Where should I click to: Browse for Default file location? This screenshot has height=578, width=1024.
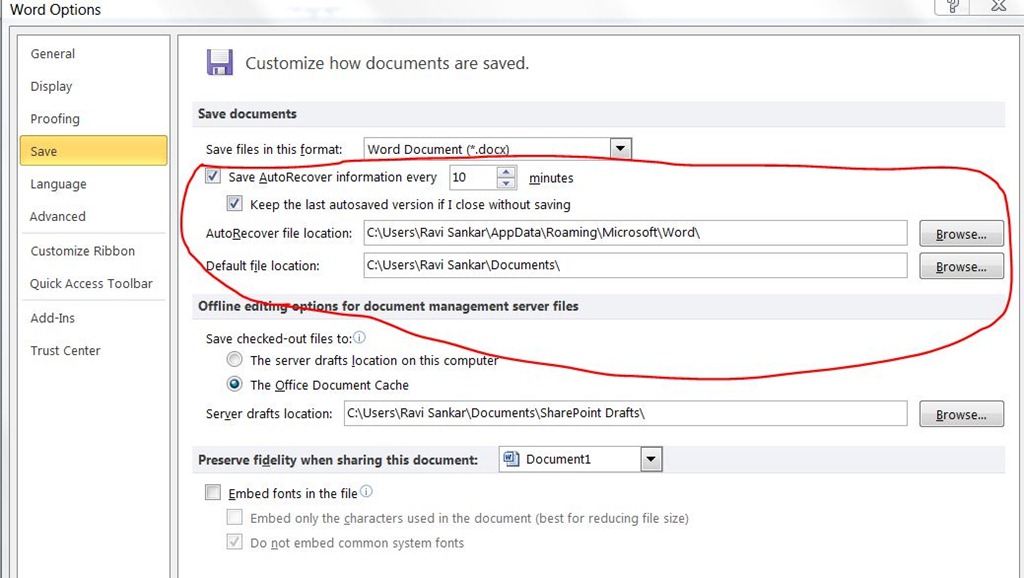[961, 267]
